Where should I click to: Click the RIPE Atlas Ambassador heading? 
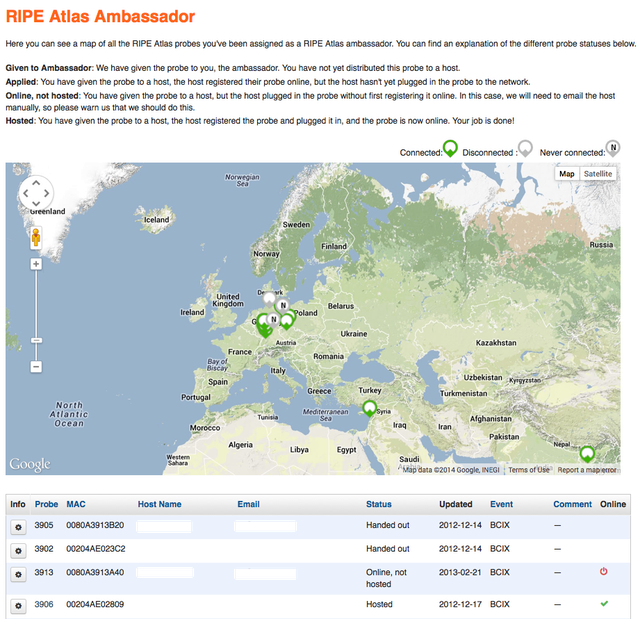click(x=100, y=16)
